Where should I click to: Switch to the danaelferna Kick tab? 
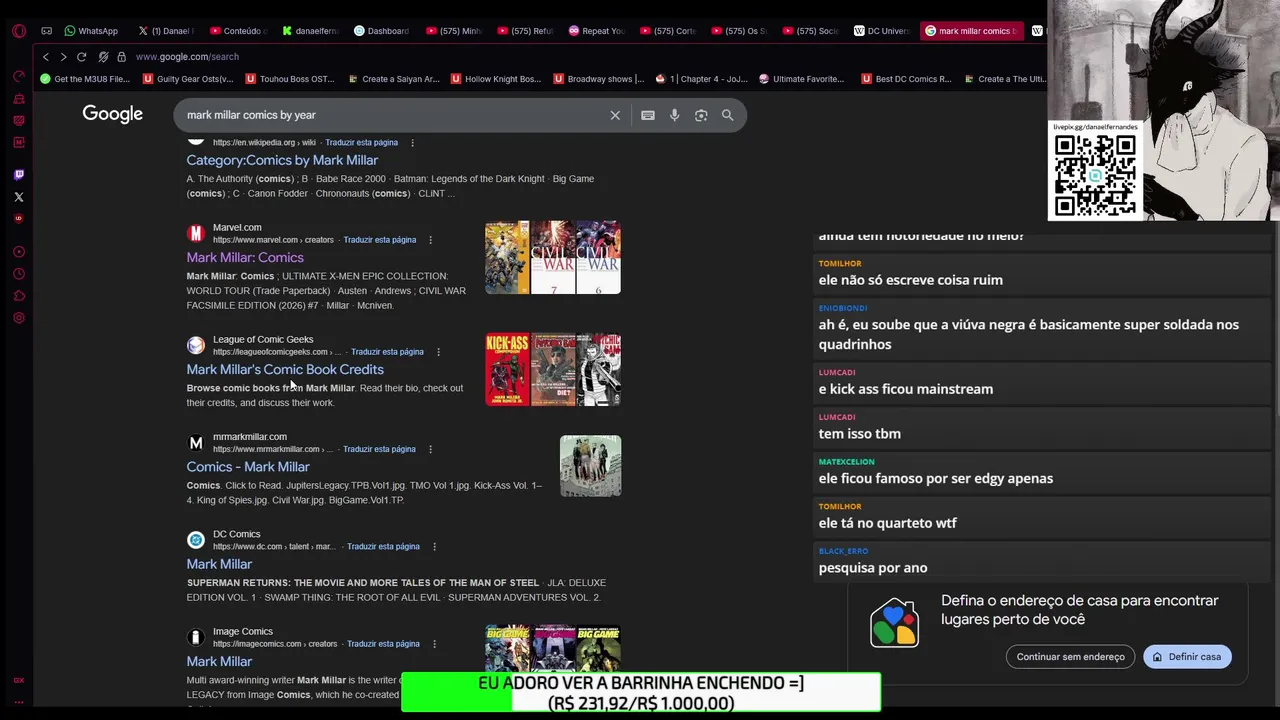click(x=309, y=31)
